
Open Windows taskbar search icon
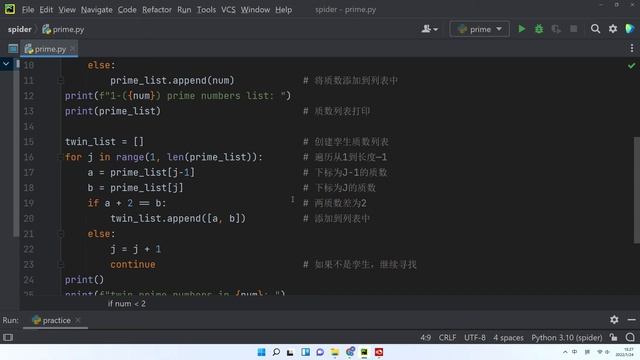point(276,352)
